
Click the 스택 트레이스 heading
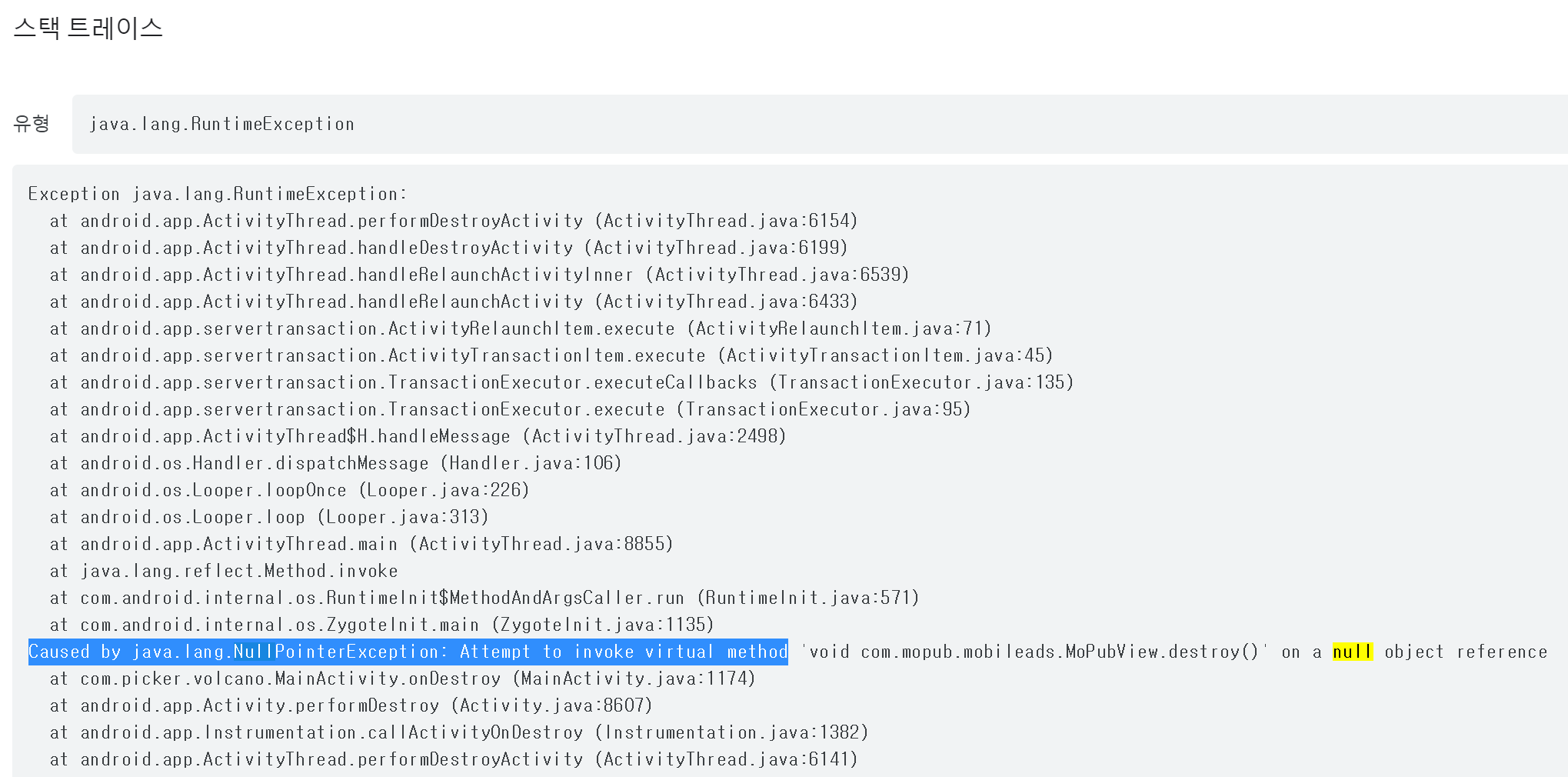(88, 28)
